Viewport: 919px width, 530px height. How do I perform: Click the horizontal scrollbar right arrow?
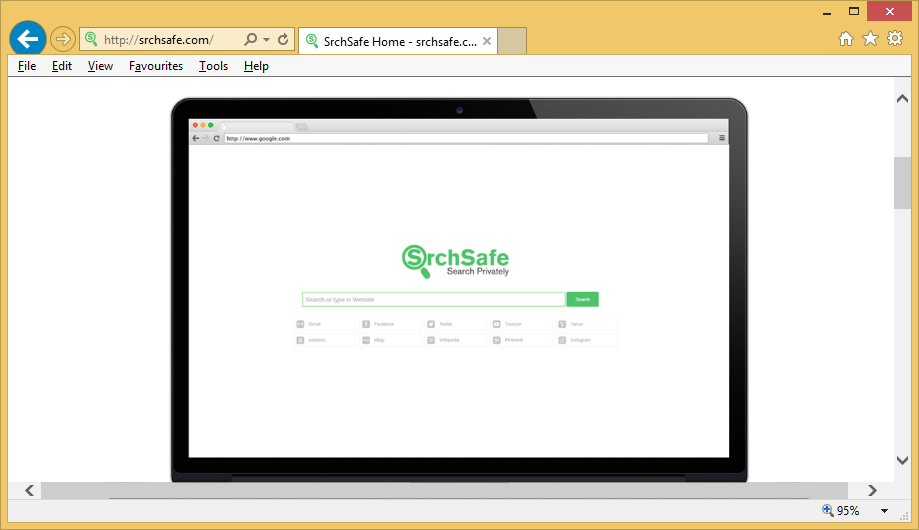point(872,490)
